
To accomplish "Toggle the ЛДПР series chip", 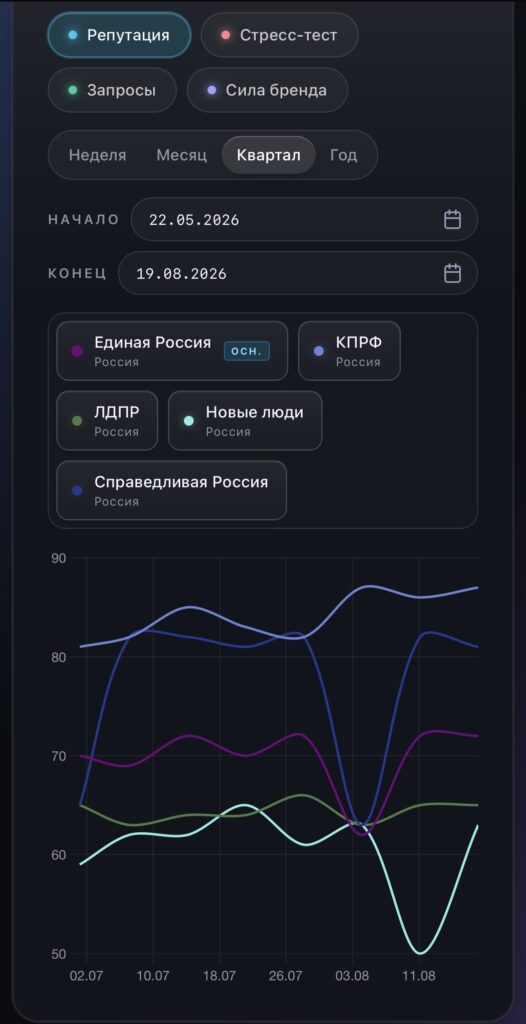I will coord(107,421).
